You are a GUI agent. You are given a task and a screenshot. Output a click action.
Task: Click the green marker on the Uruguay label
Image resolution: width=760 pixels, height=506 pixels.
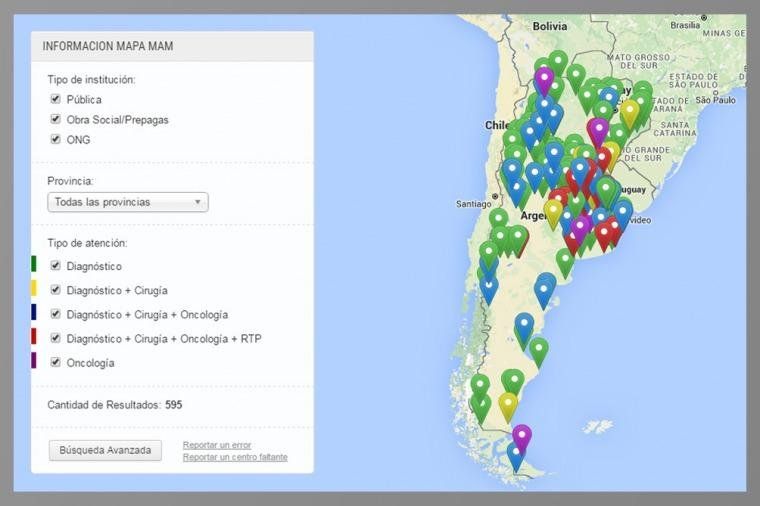(606, 188)
